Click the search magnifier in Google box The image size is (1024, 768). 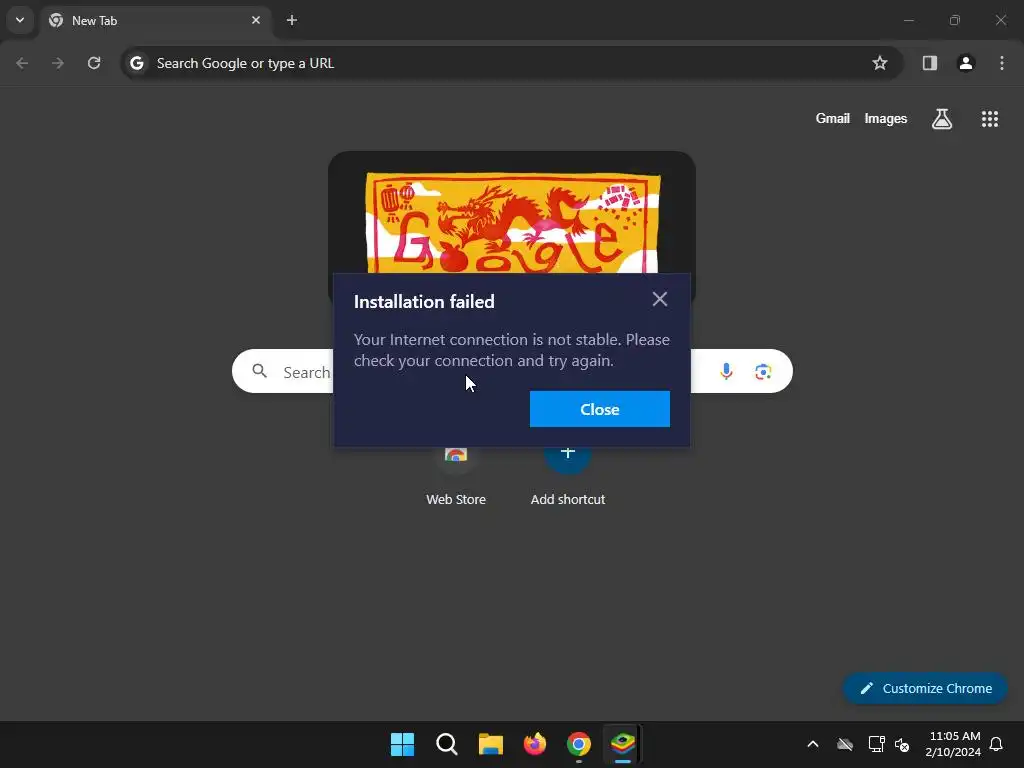tap(260, 371)
